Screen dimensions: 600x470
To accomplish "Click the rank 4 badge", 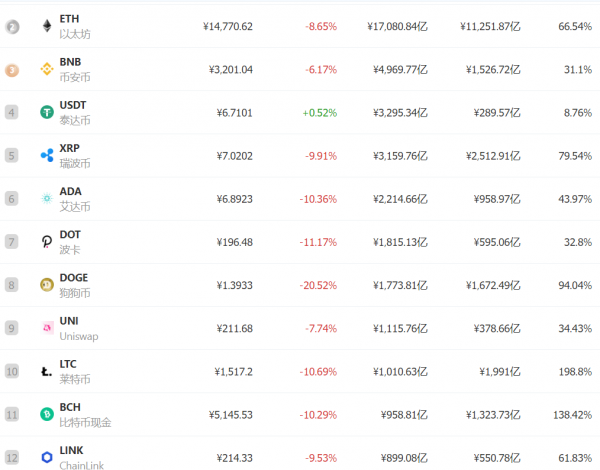I will [12, 112].
